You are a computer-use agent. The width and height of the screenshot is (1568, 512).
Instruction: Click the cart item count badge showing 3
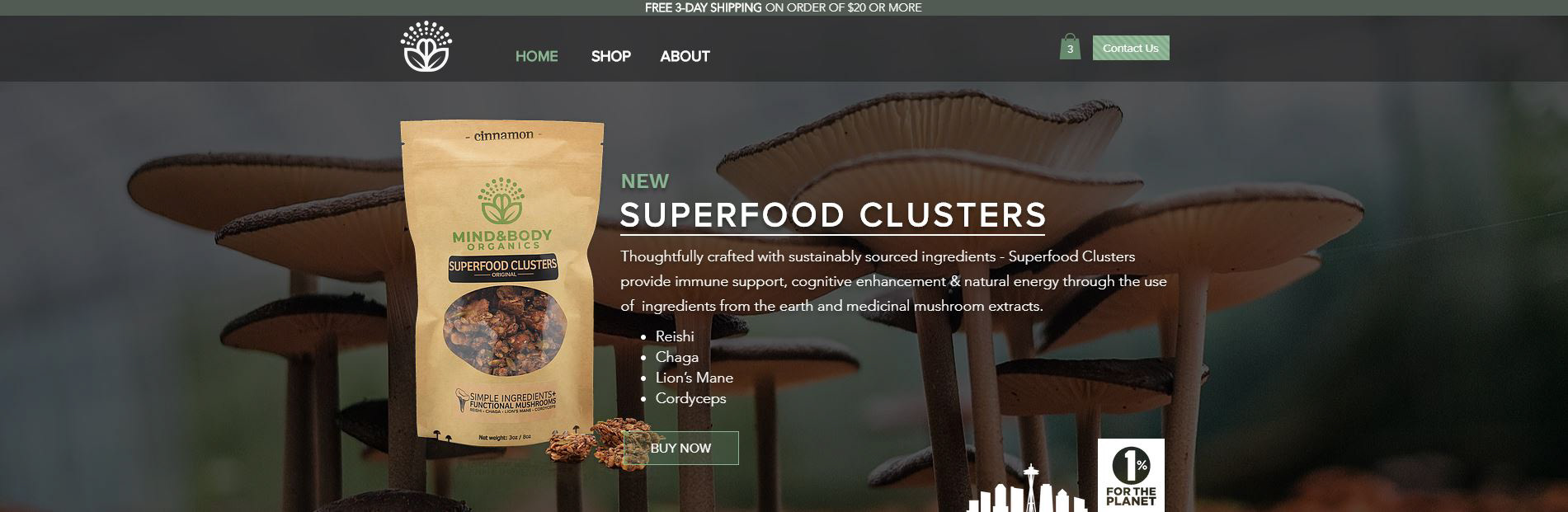click(x=1070, y=49)
